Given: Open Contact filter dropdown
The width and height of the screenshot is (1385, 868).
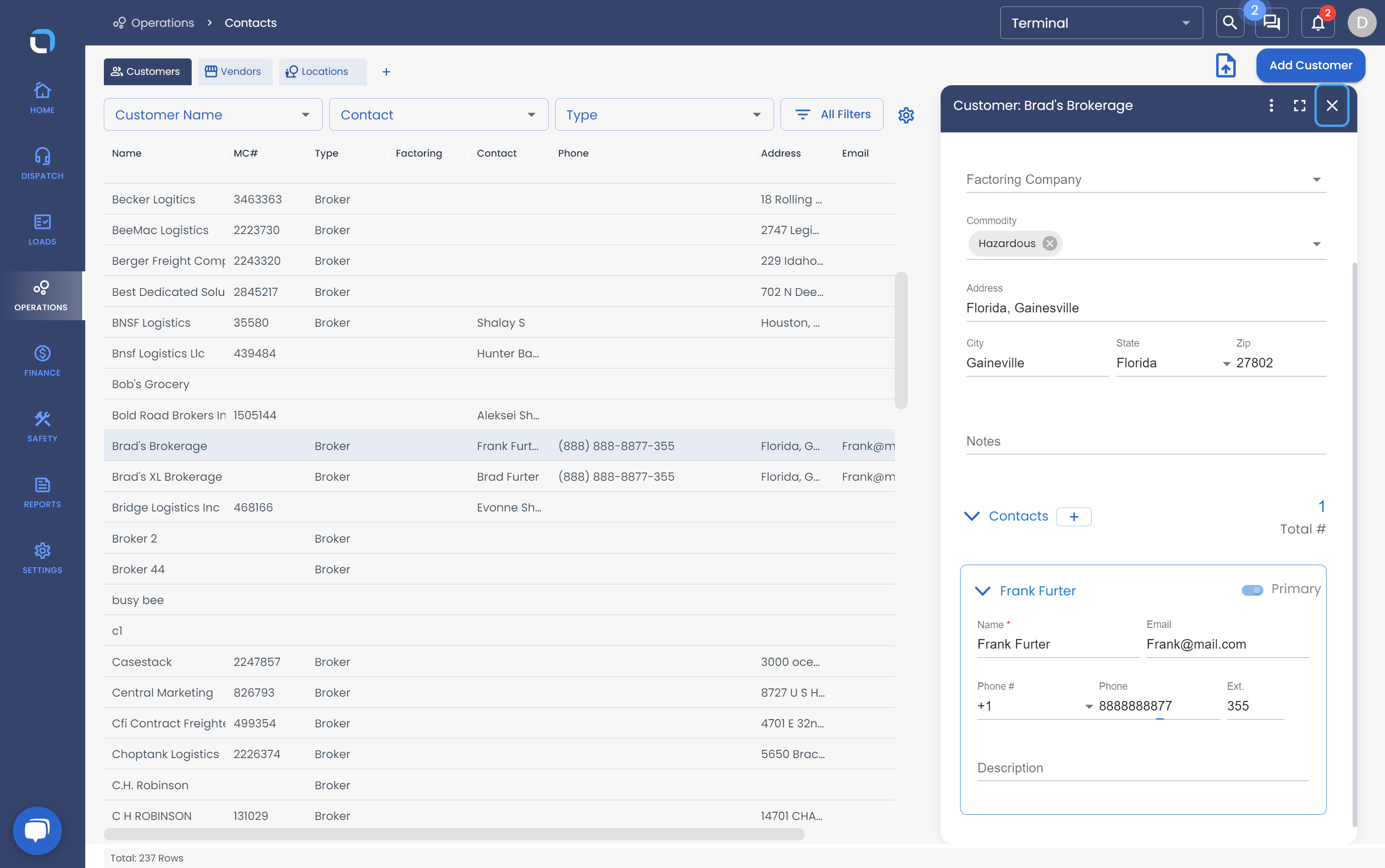Looking at the screenshot, I should (x=438, y=115).
